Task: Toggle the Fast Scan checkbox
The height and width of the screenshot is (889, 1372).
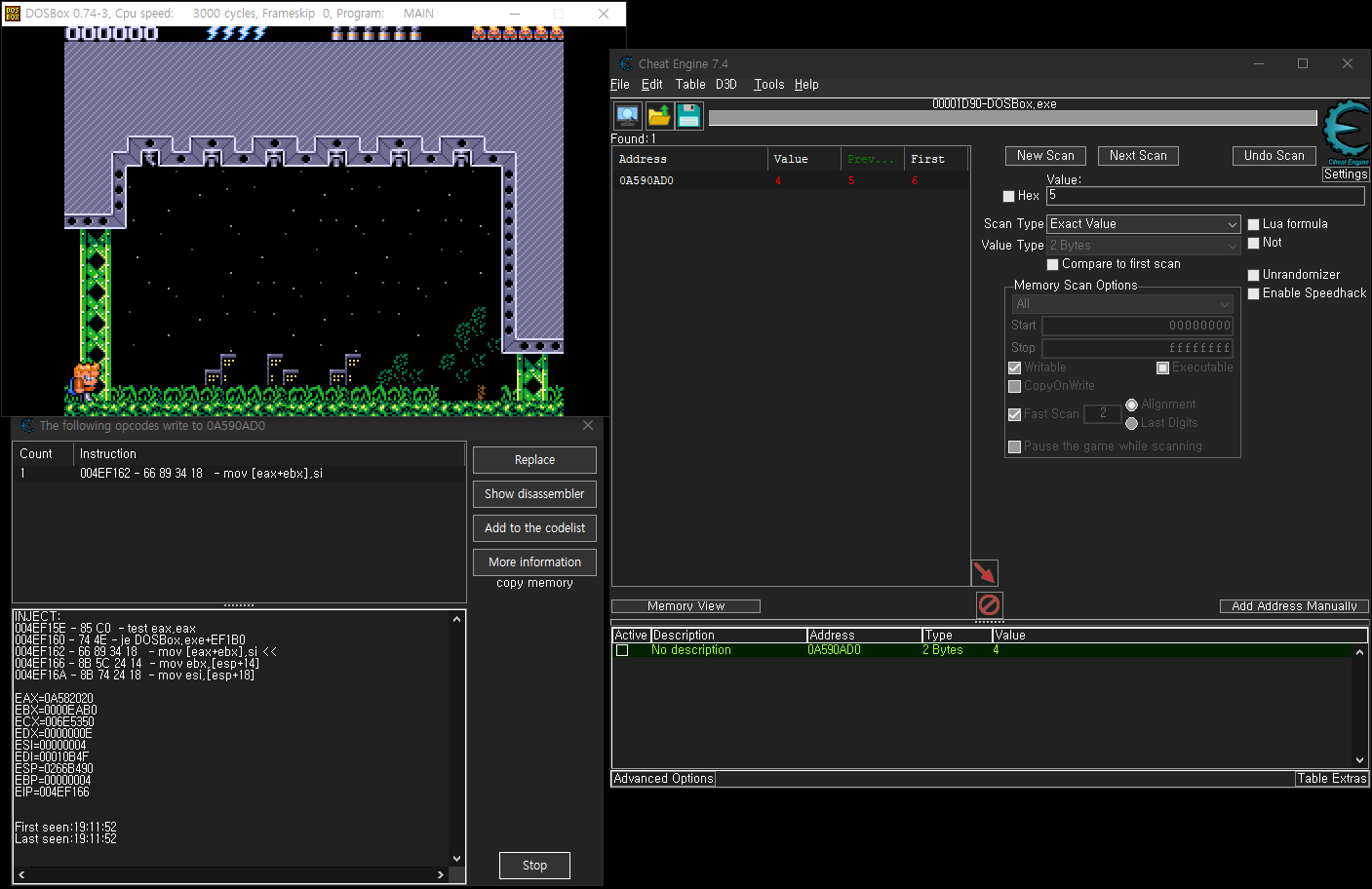Action: pos(1014,414)
